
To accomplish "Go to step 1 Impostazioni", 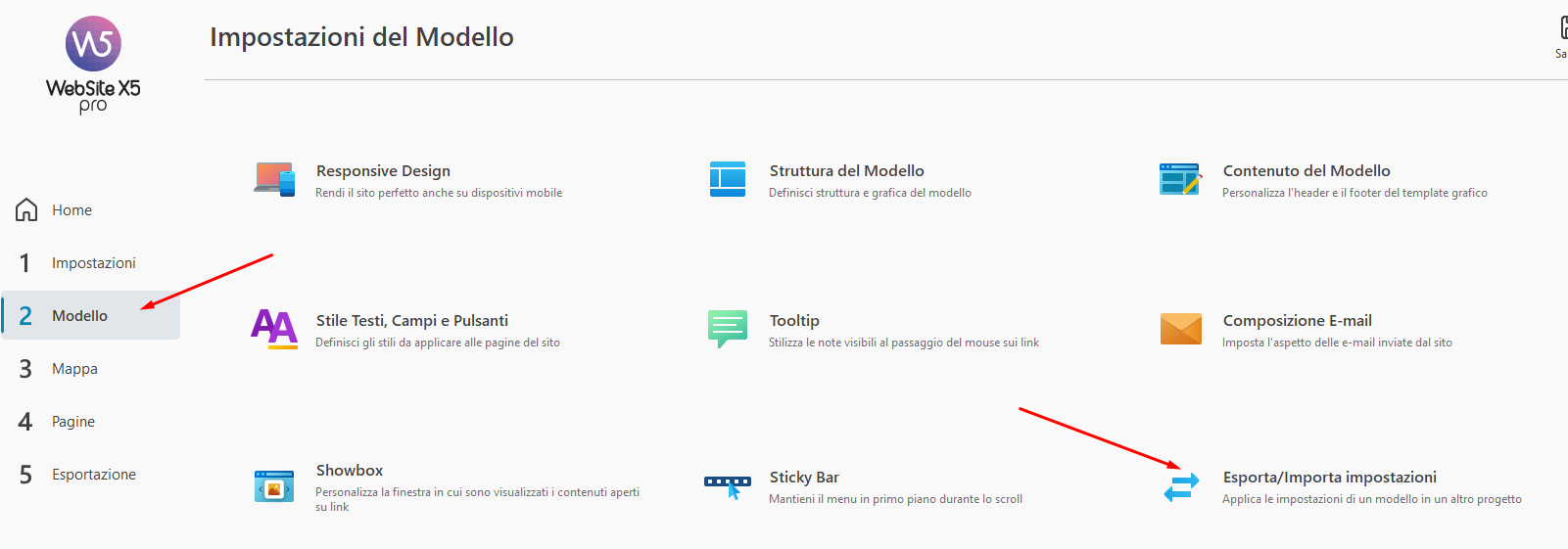I will click(x=93, y=263).
